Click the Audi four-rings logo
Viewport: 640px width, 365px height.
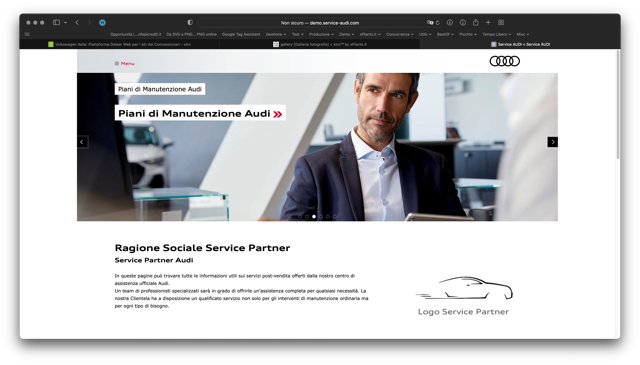click(x=504, y=61)
